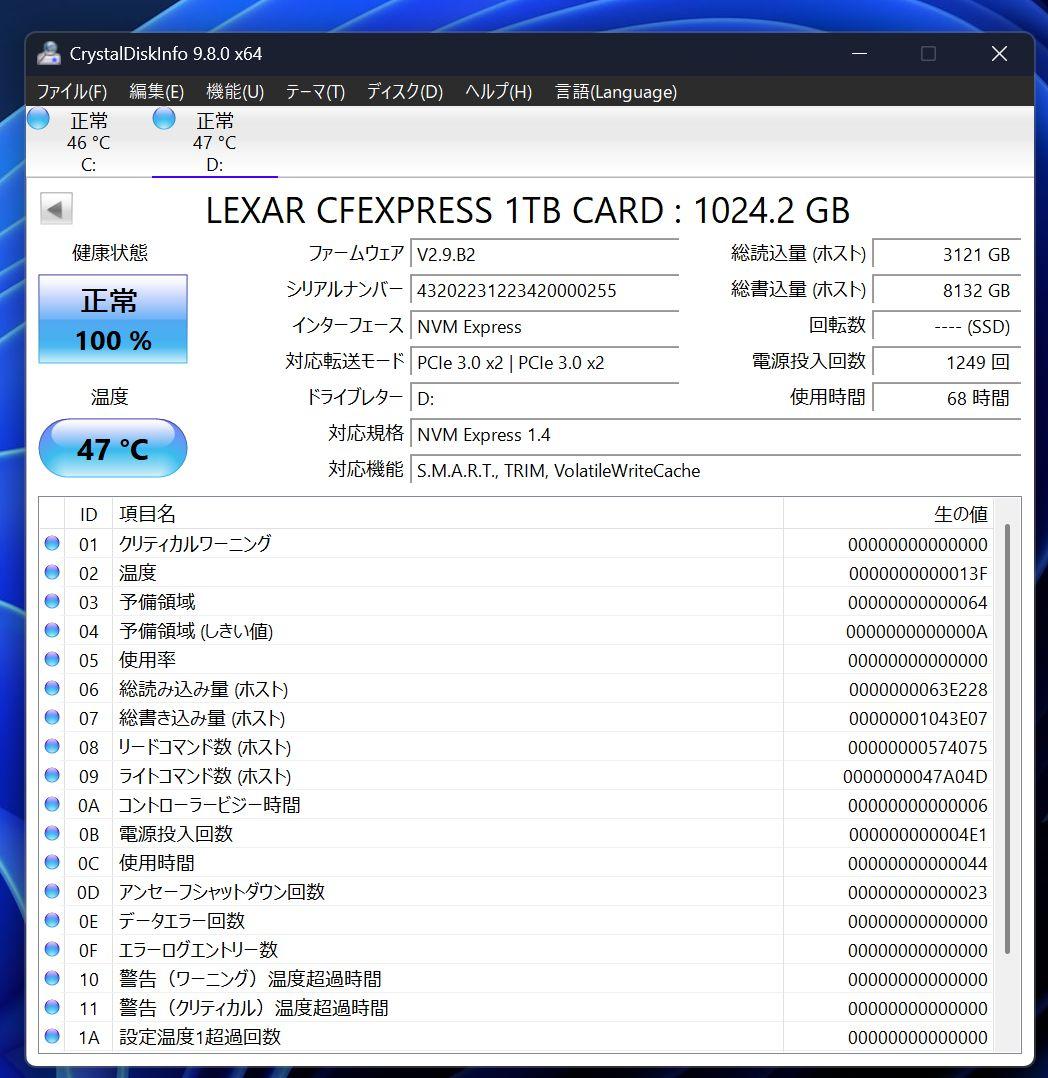This screenshot has width=1048, height=1078.
Task: Click the CrystalDiskInfo application icon in titlebar
Action: [x=47, y=53]
